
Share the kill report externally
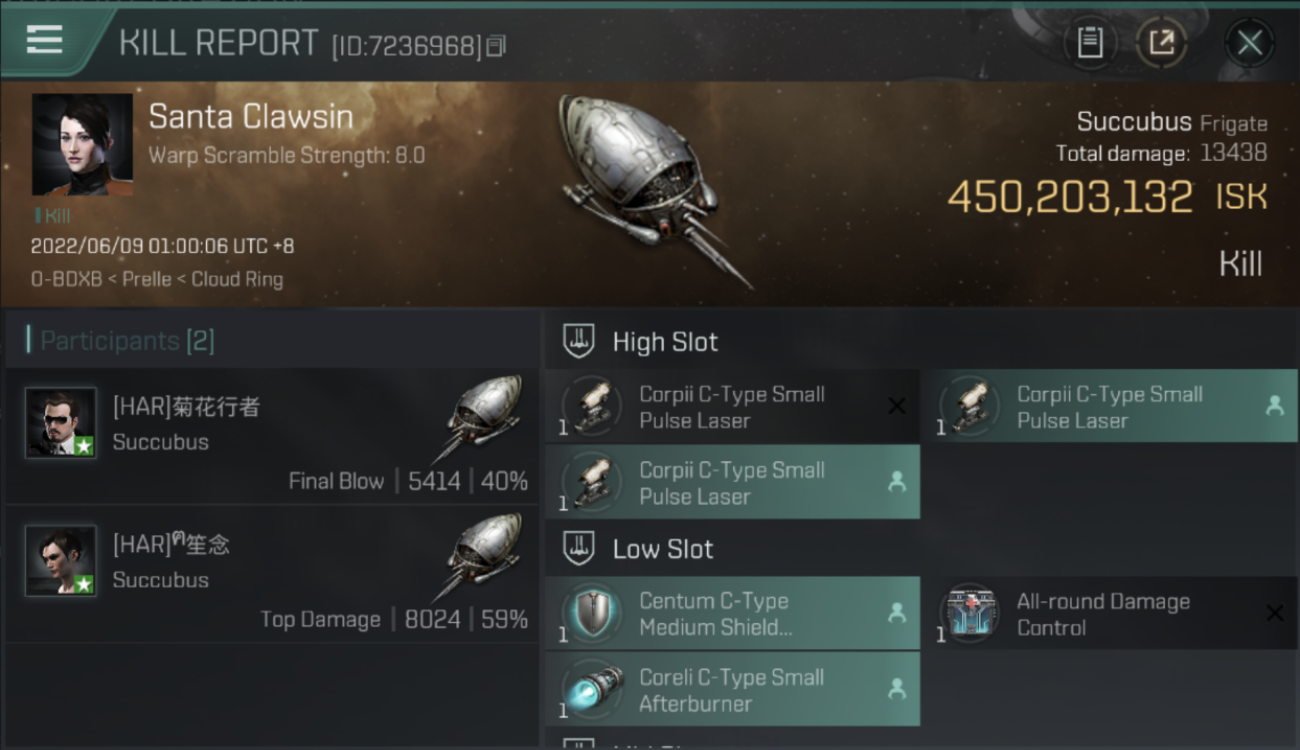point(1161,43)
